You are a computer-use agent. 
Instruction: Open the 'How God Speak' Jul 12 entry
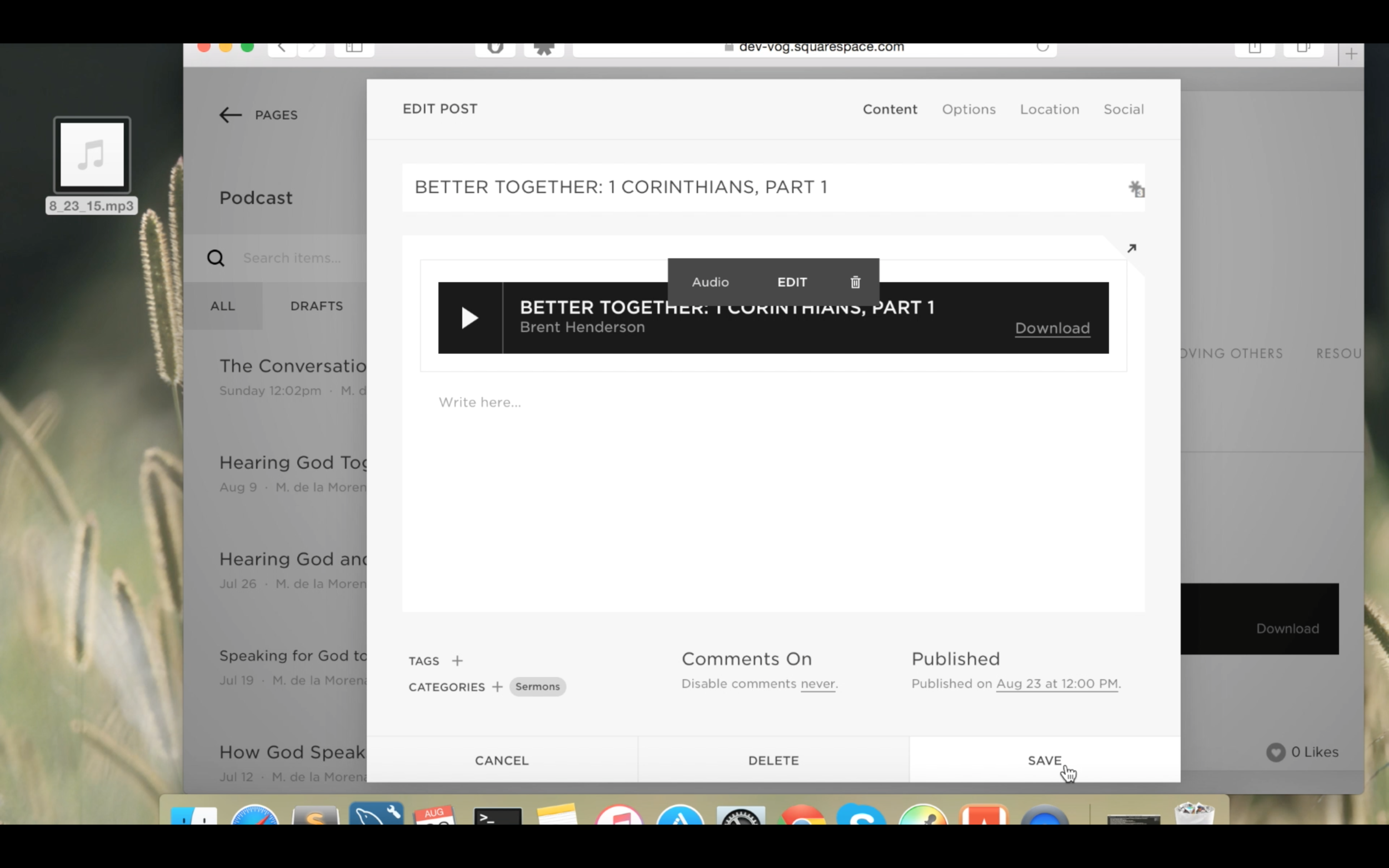(293, 763)
